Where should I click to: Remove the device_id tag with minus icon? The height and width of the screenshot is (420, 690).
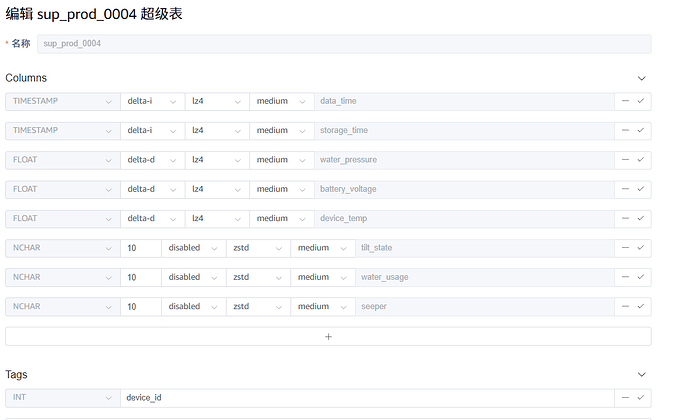tap(625, 398)
